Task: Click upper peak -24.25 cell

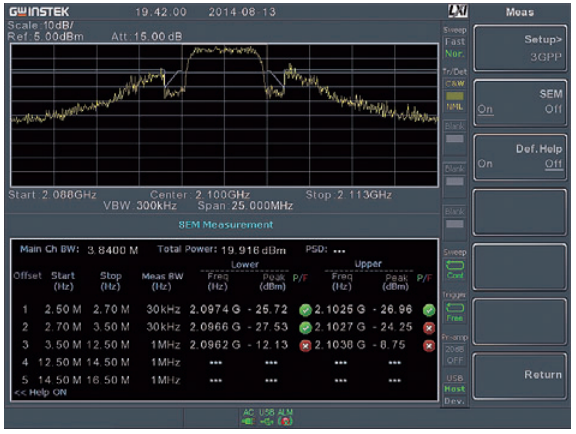Action: click(x=392, y=327)
